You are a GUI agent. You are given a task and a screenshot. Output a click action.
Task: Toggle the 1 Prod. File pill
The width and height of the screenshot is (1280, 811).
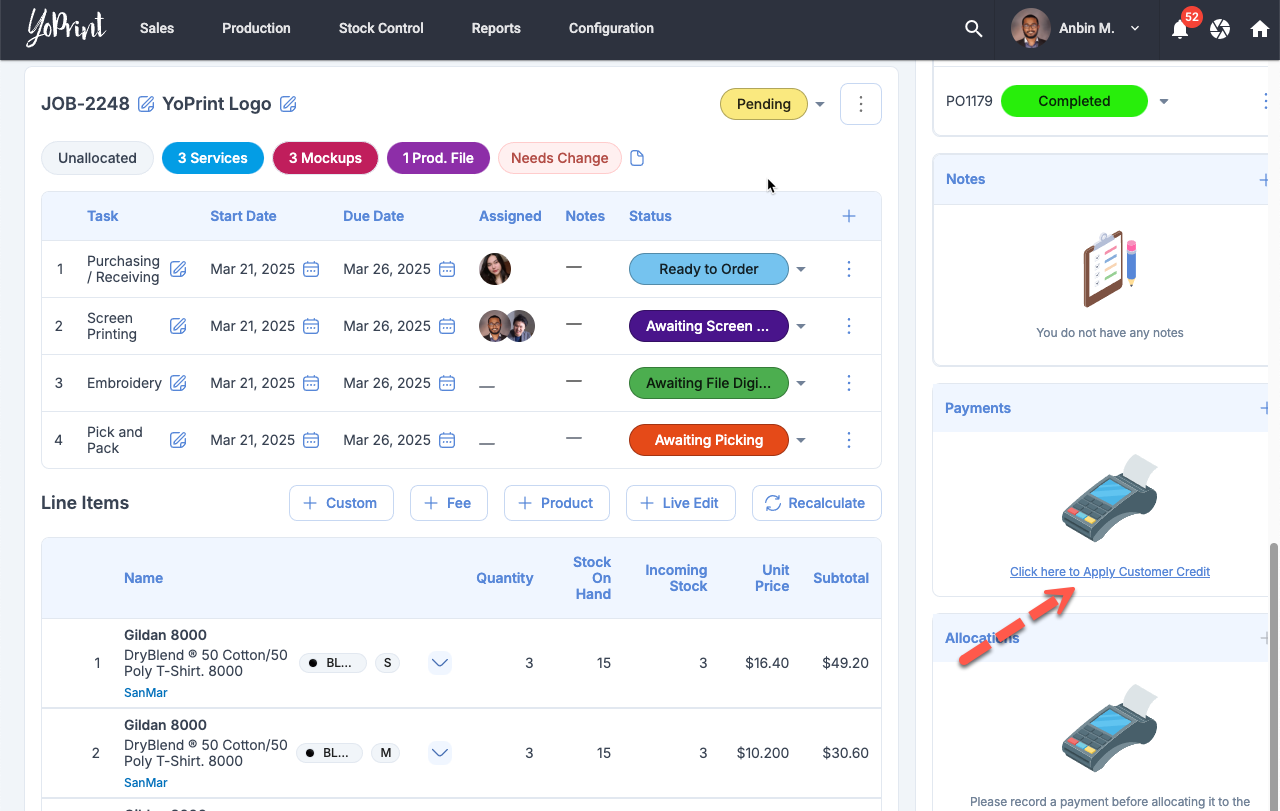(x=437, y=158)
